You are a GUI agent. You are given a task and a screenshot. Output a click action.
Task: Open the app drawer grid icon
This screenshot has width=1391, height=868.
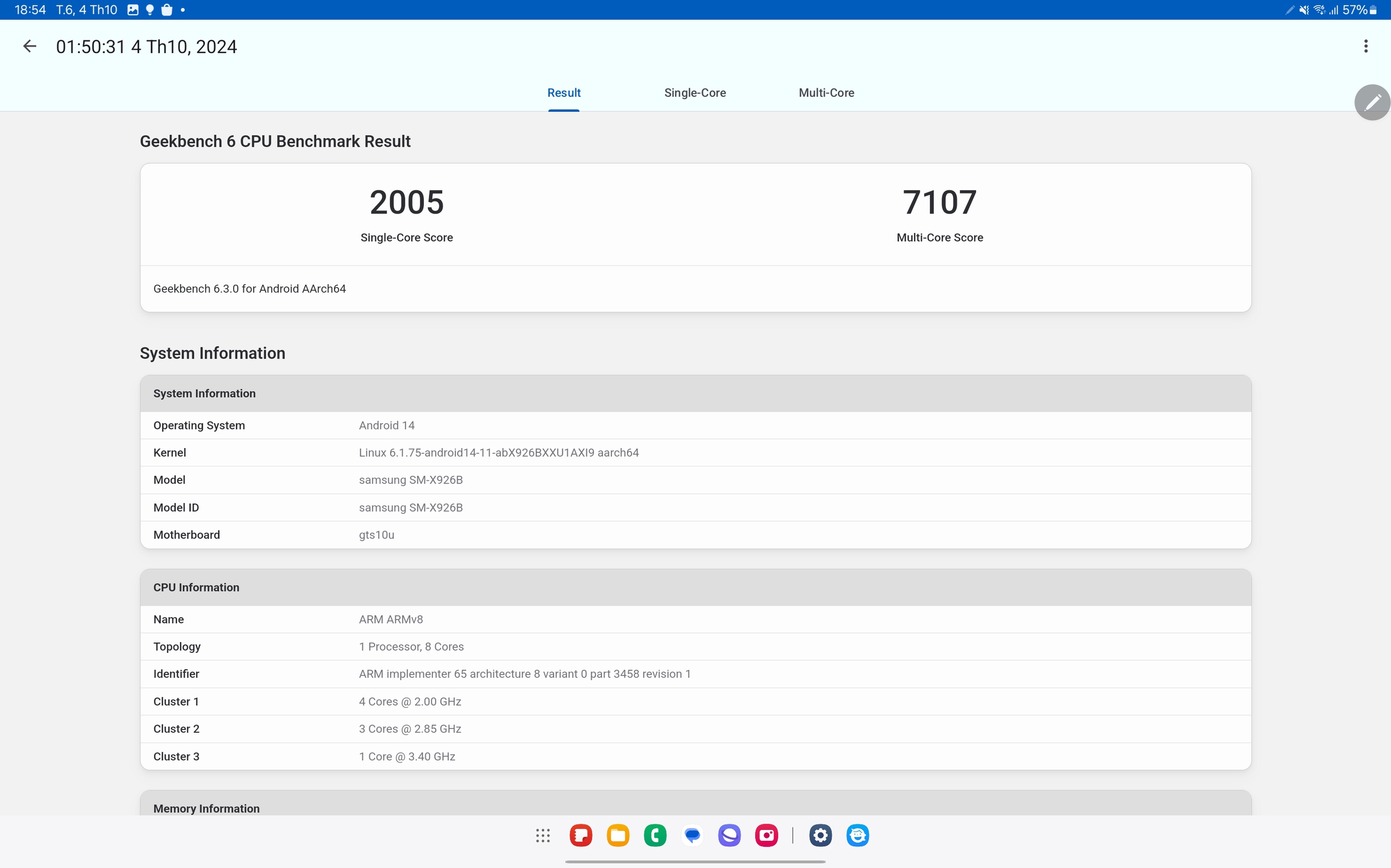click(542, 835)
